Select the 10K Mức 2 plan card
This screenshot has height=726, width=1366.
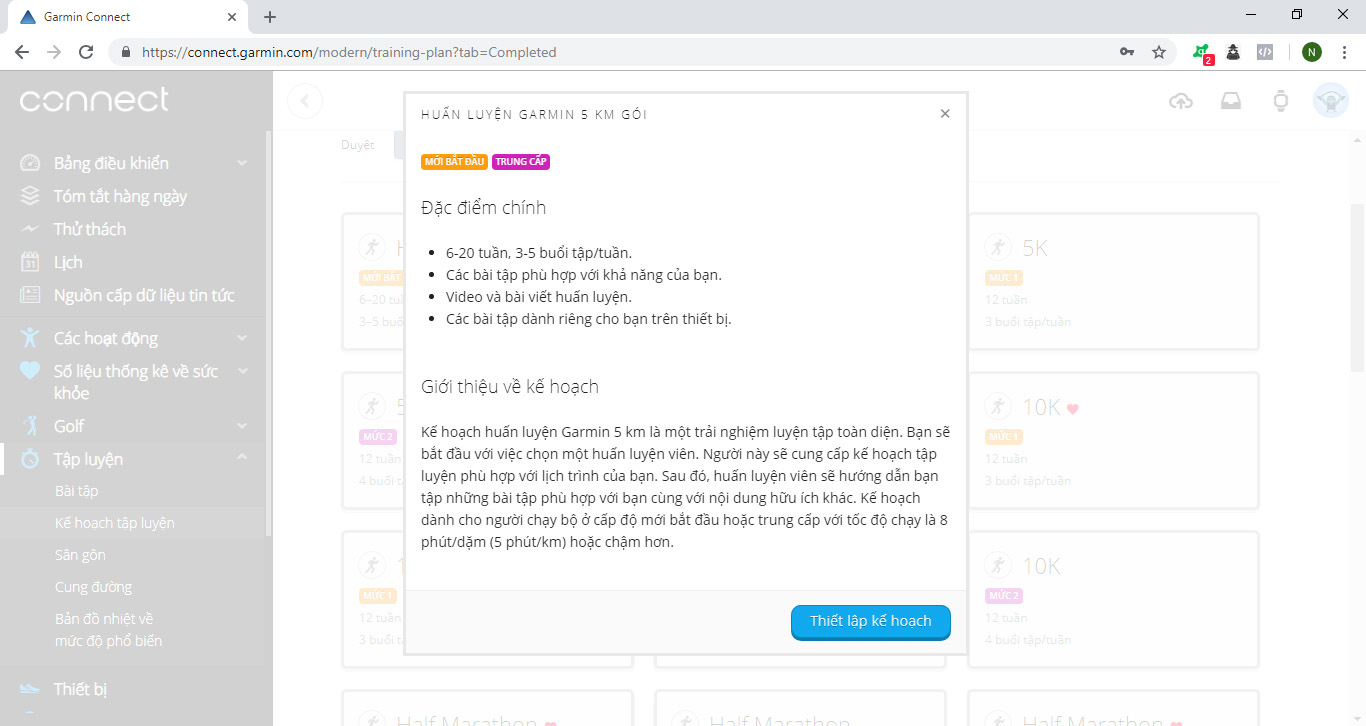pos(1113,600)
